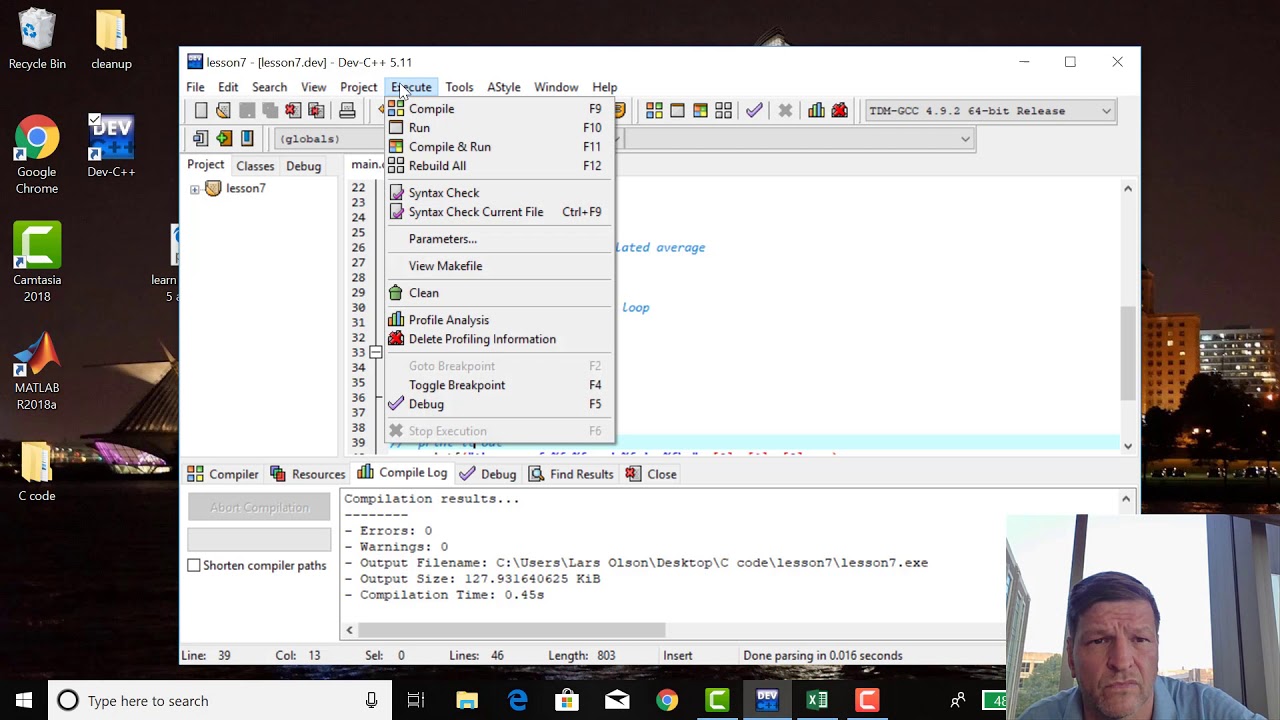The height and width of the screenshot is (720, 1280).
Task: Open Parameters... from Execute menu
Action: pyautogui.click(x=500, y=239)
